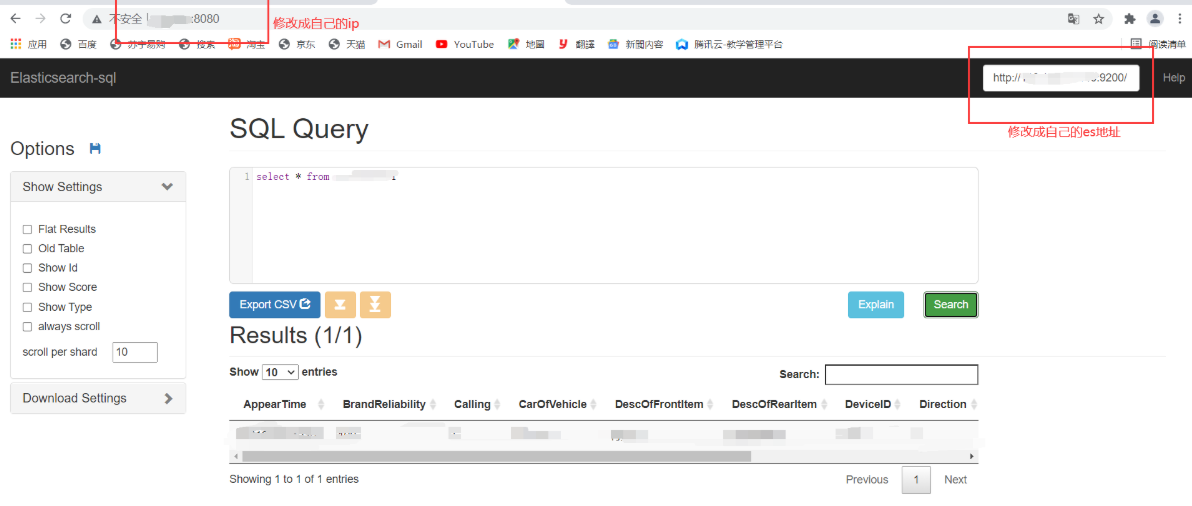Screen dimensions: 1192x506
Task: Click the 不安全 not-secure warning icon
Action: click(x=97, y=18)
